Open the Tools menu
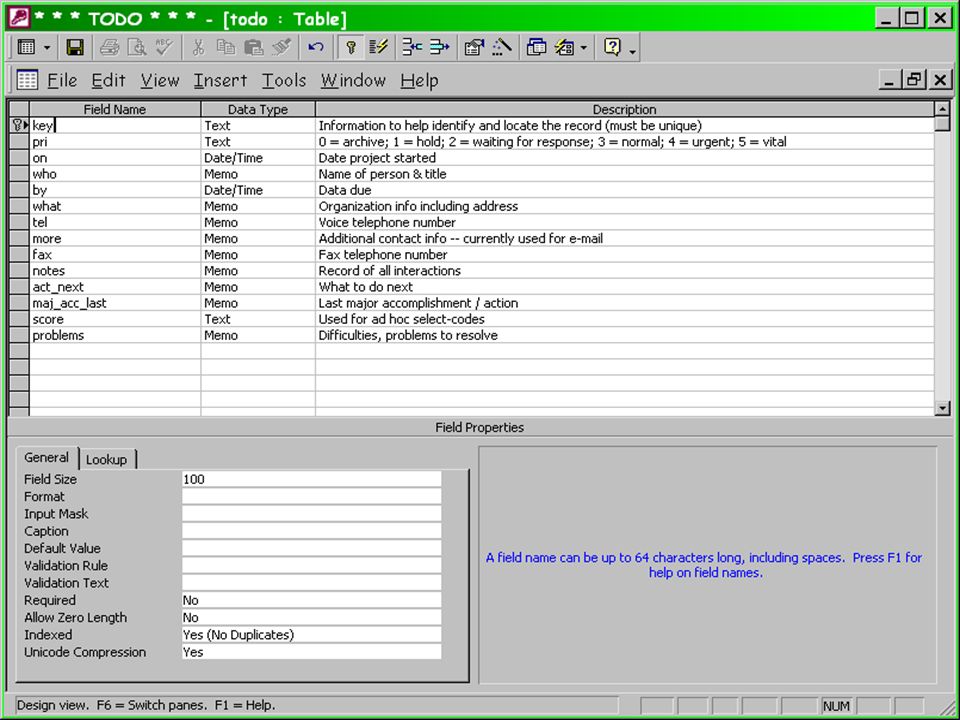 284,80
